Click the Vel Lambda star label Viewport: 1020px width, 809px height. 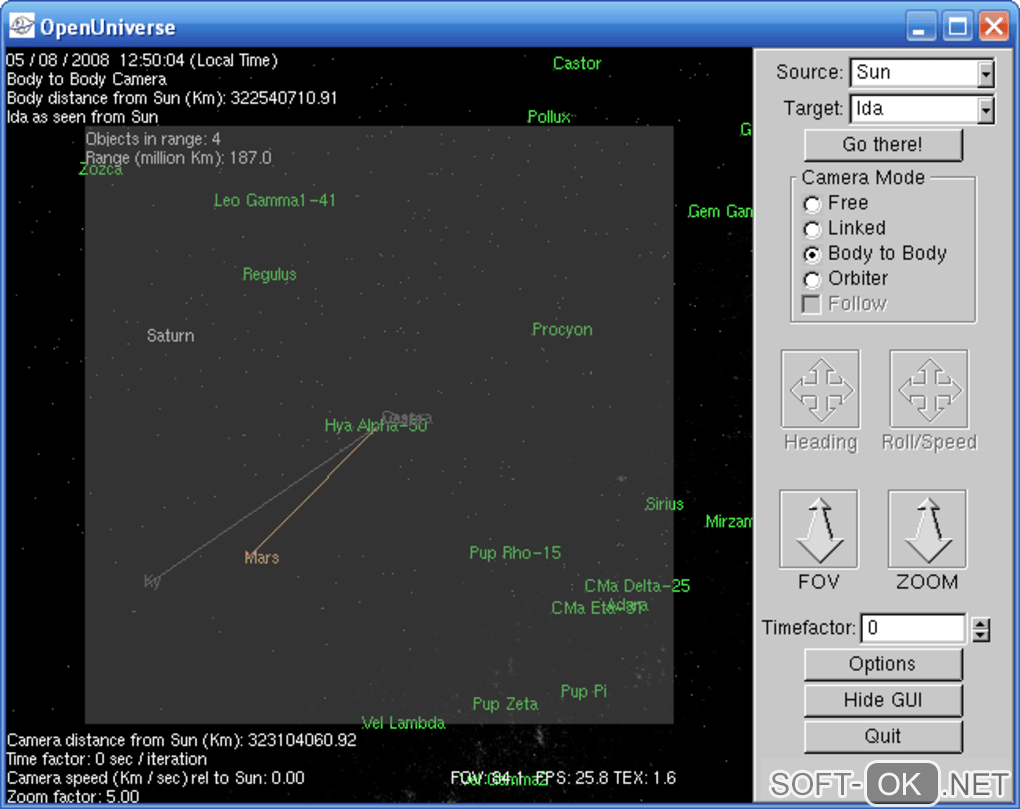[x=403, y=723]
